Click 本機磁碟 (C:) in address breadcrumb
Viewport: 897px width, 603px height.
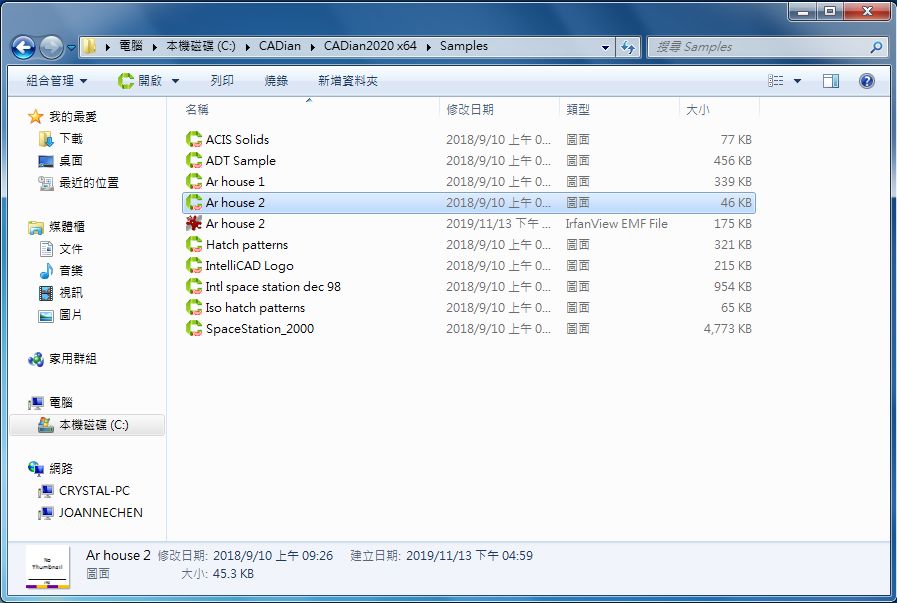pyautogui.click(x=201, y=46)
